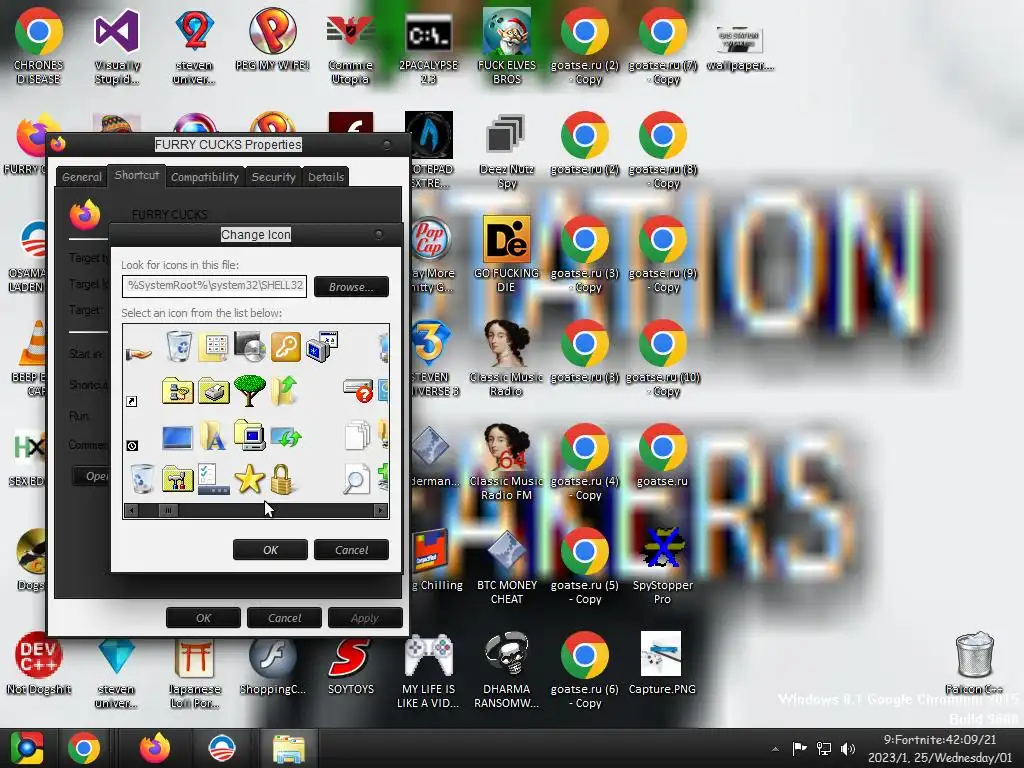Screen dimensions: 1024x768
Task: Open goatse.ru (6) - Copy Chrome icon
Action: pyautogui.click(x=584, y=670)
